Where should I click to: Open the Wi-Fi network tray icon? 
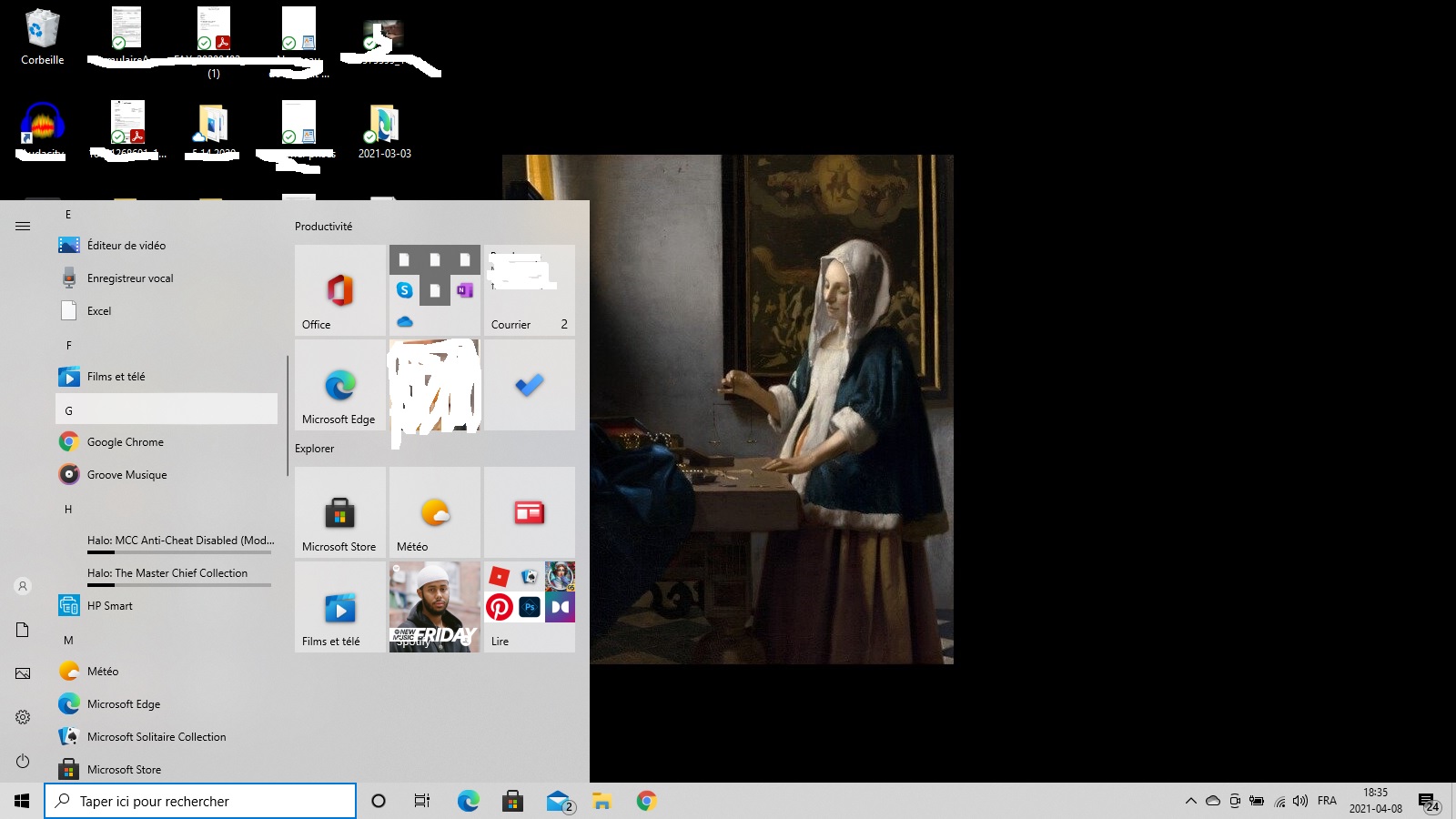[x=1279, y=802]
